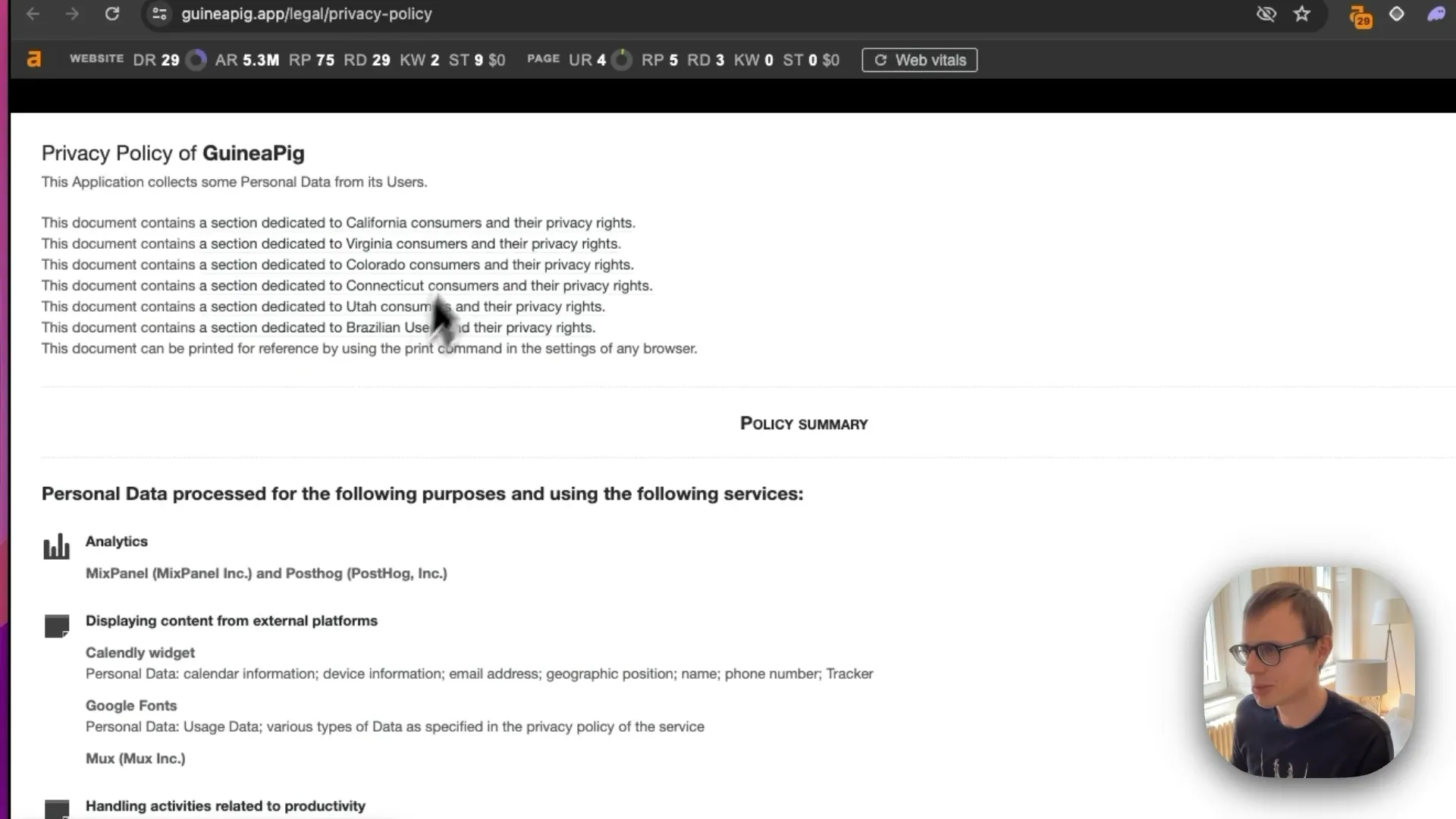Toggle the crossed-out eye tracking icon
1456x819 pixels.
pos(1266,14)
